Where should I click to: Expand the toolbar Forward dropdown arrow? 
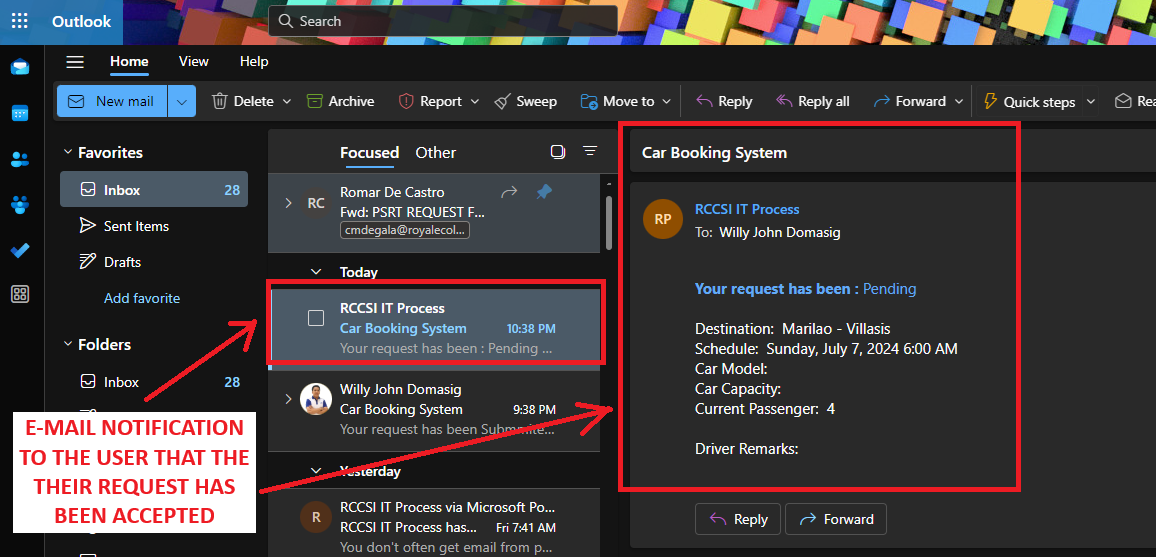(958, 102)
